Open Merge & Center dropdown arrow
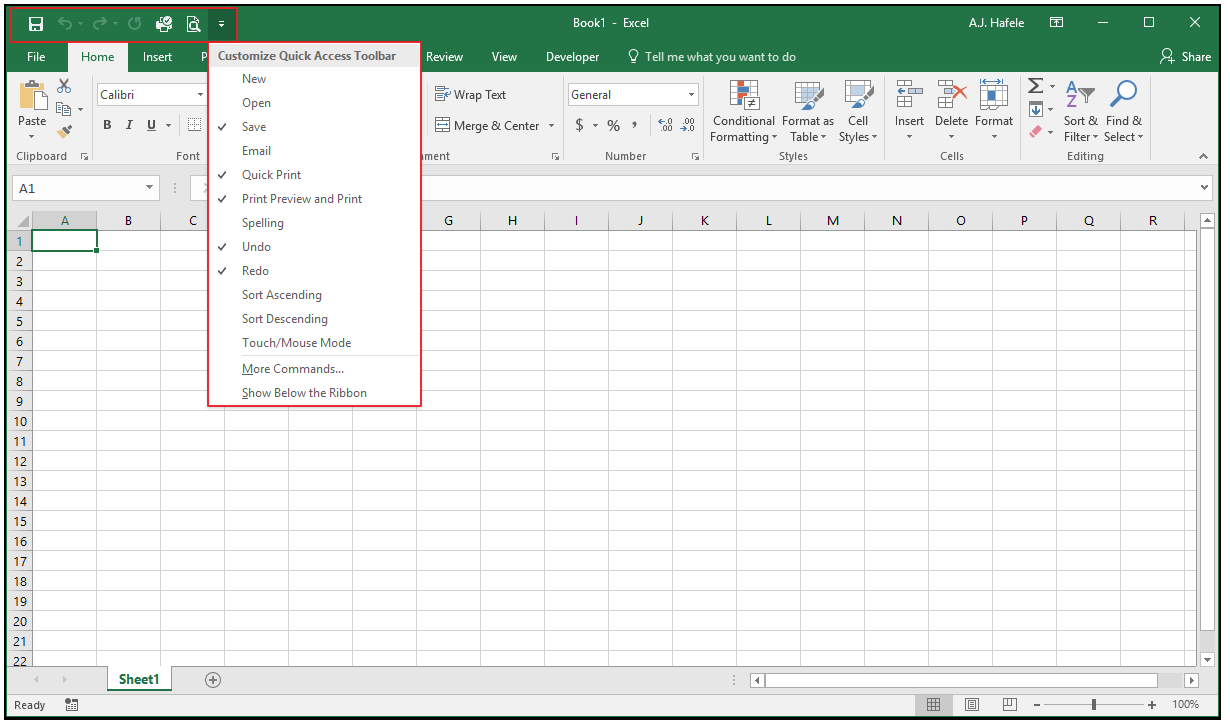 click(x=551, y=126)
